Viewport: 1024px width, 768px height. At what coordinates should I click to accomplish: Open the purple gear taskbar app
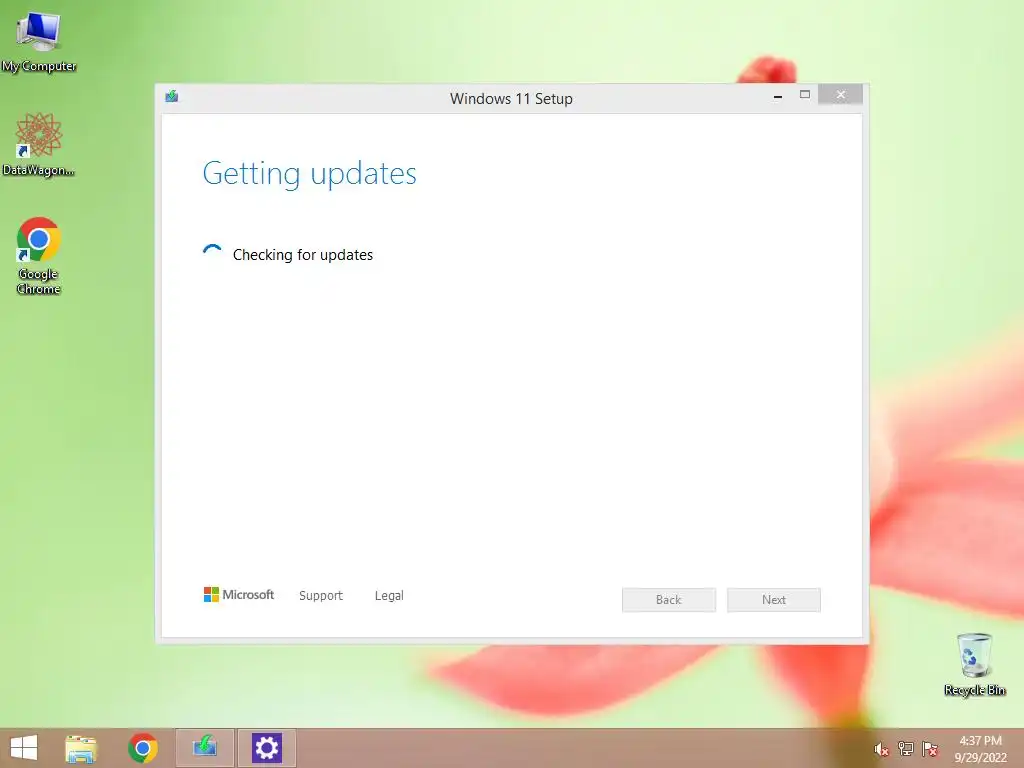(x=266, y=748)
